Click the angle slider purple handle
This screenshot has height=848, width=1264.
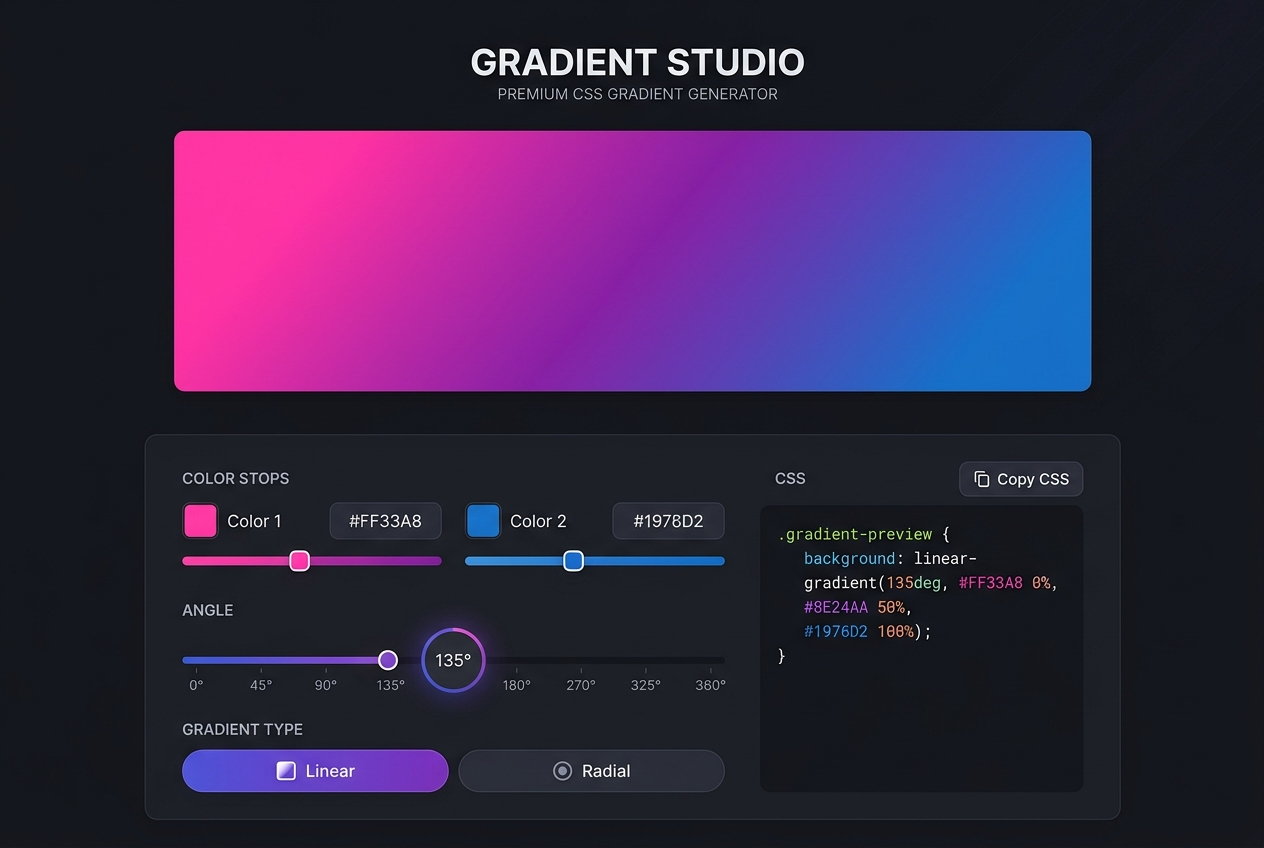[388, 660]
